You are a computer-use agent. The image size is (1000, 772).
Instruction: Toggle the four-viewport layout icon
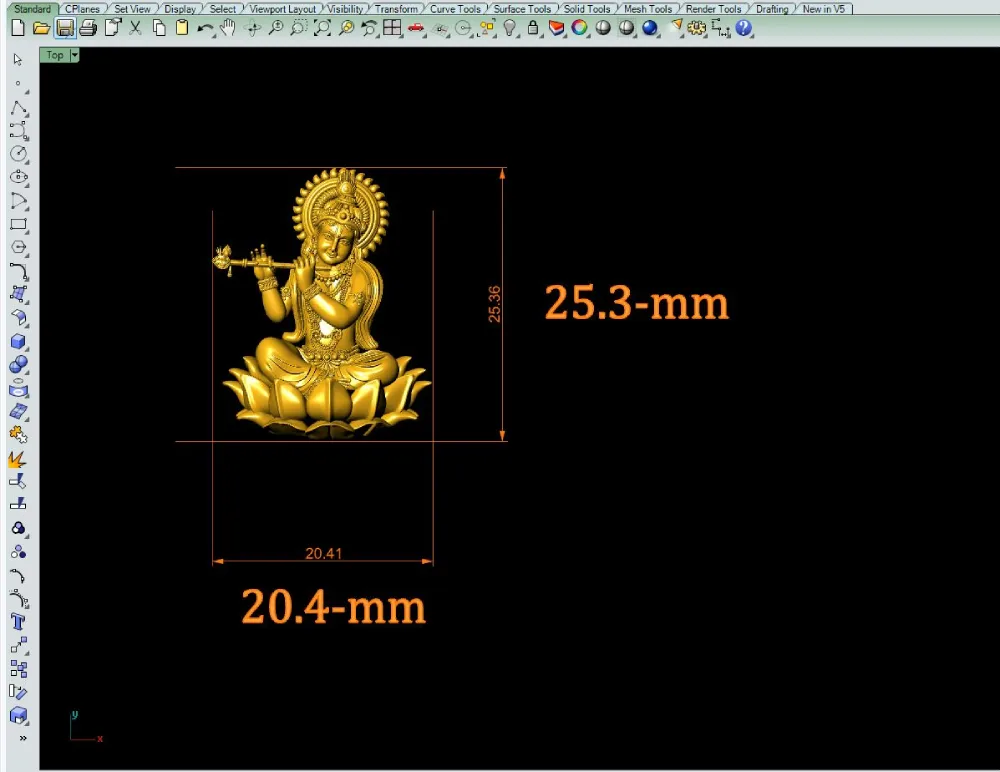tap(392, 28)
